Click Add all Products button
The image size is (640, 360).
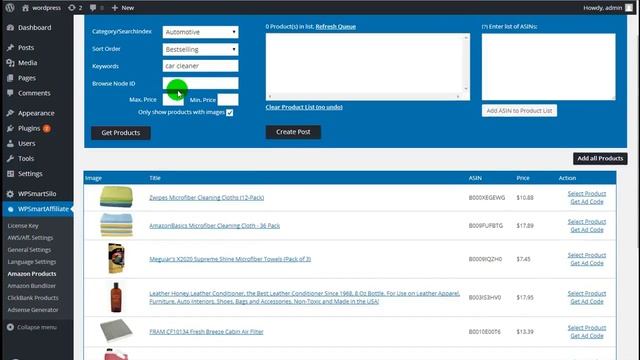point(600,158)
